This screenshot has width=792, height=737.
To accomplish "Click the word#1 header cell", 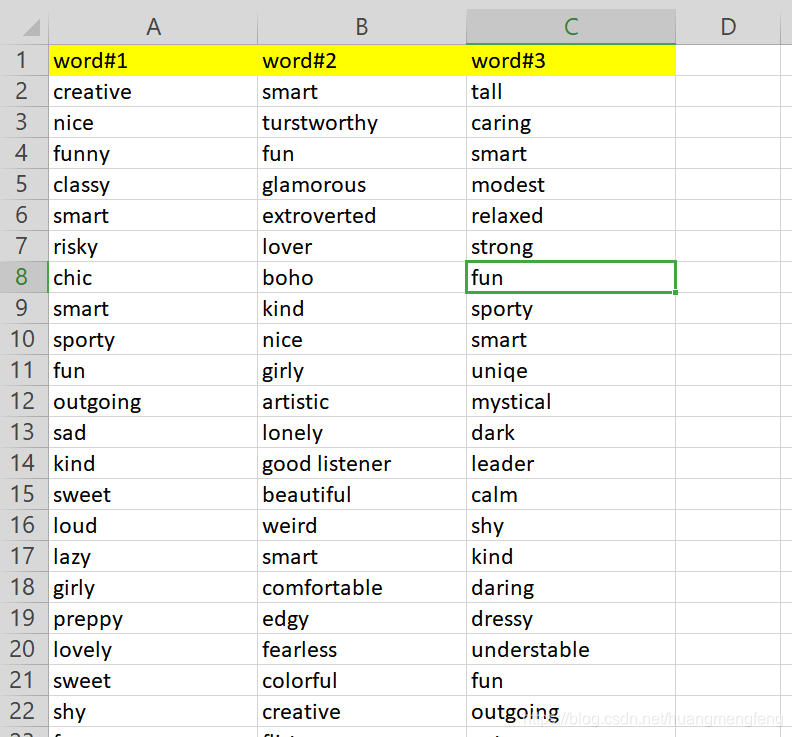I will [x=153, y=61].
